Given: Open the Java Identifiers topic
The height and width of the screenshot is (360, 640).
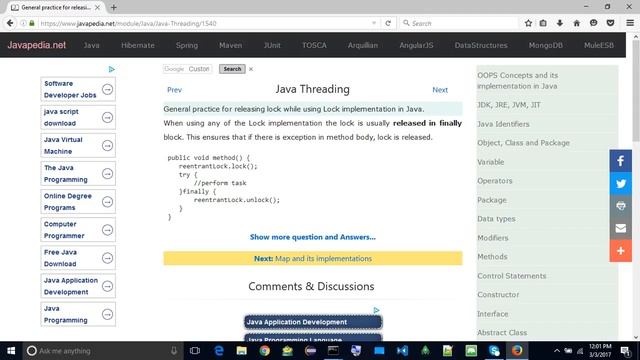Looking at the screenshot, I should 503,124.
